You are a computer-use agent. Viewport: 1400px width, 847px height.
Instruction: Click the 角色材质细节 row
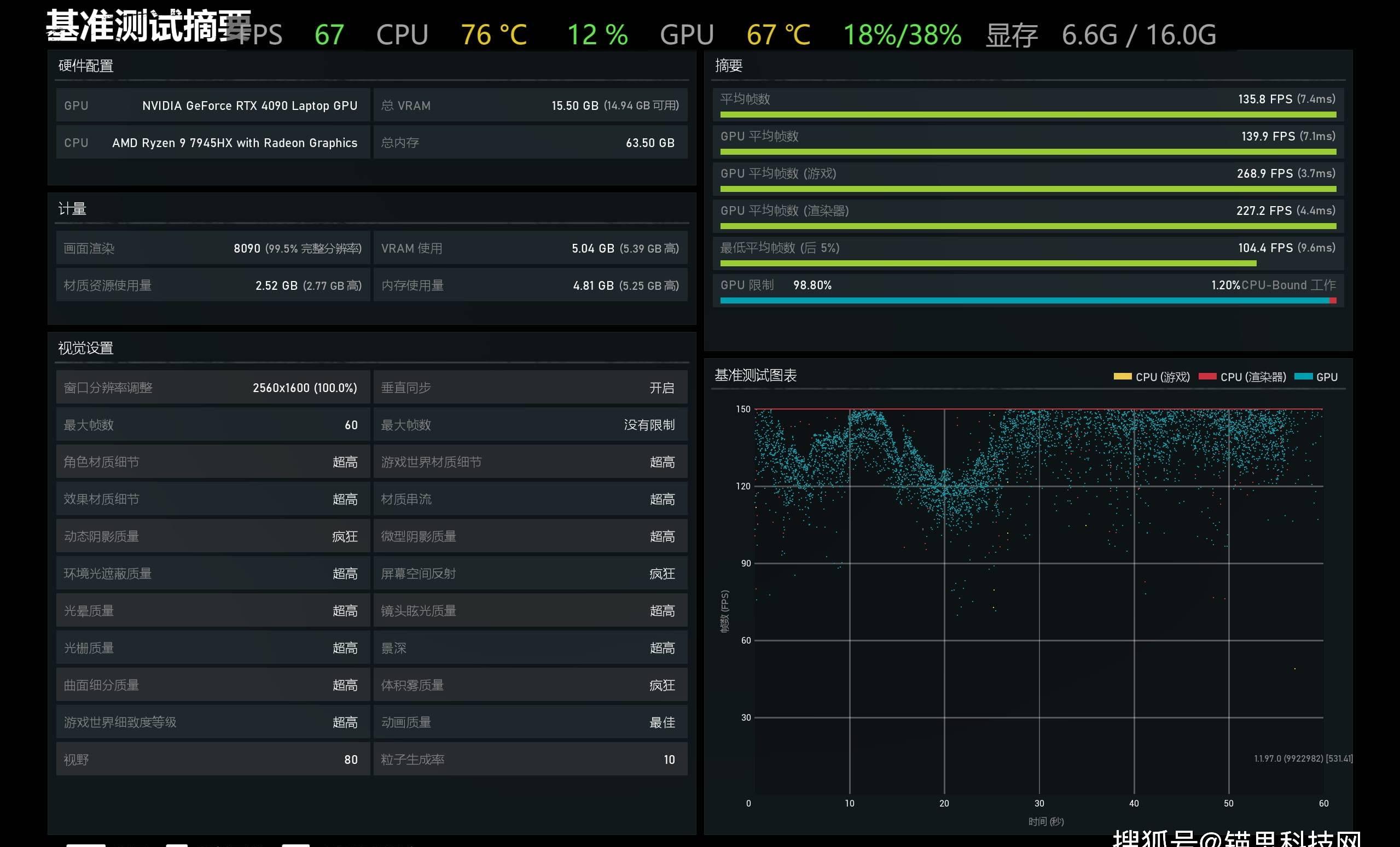[x=213, y=462]
